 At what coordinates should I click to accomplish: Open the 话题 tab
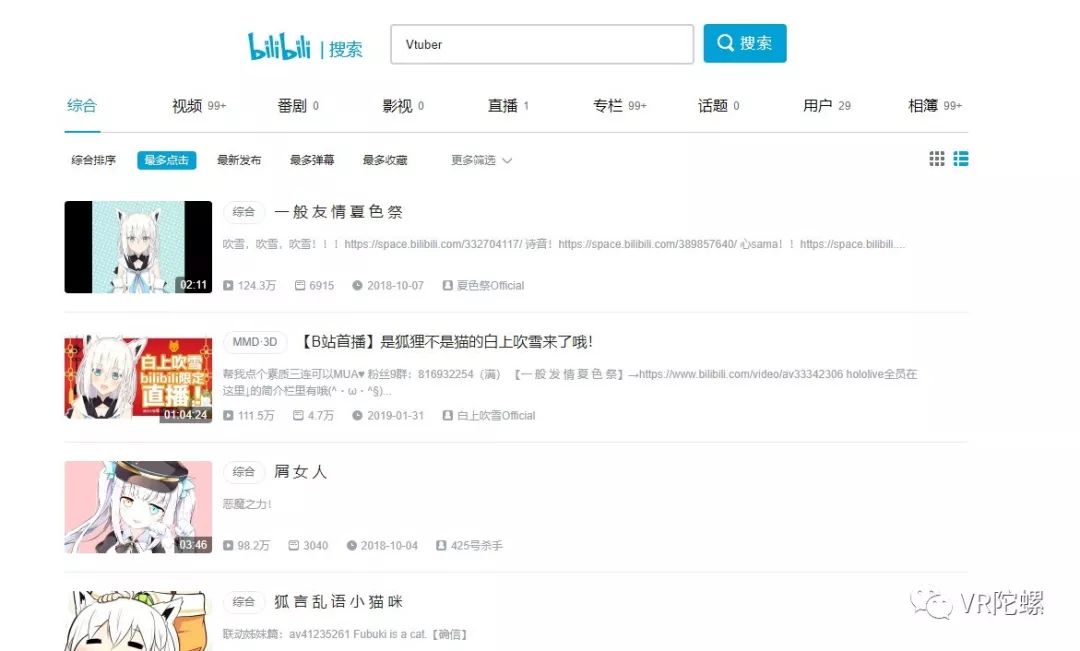coord(718,106)
